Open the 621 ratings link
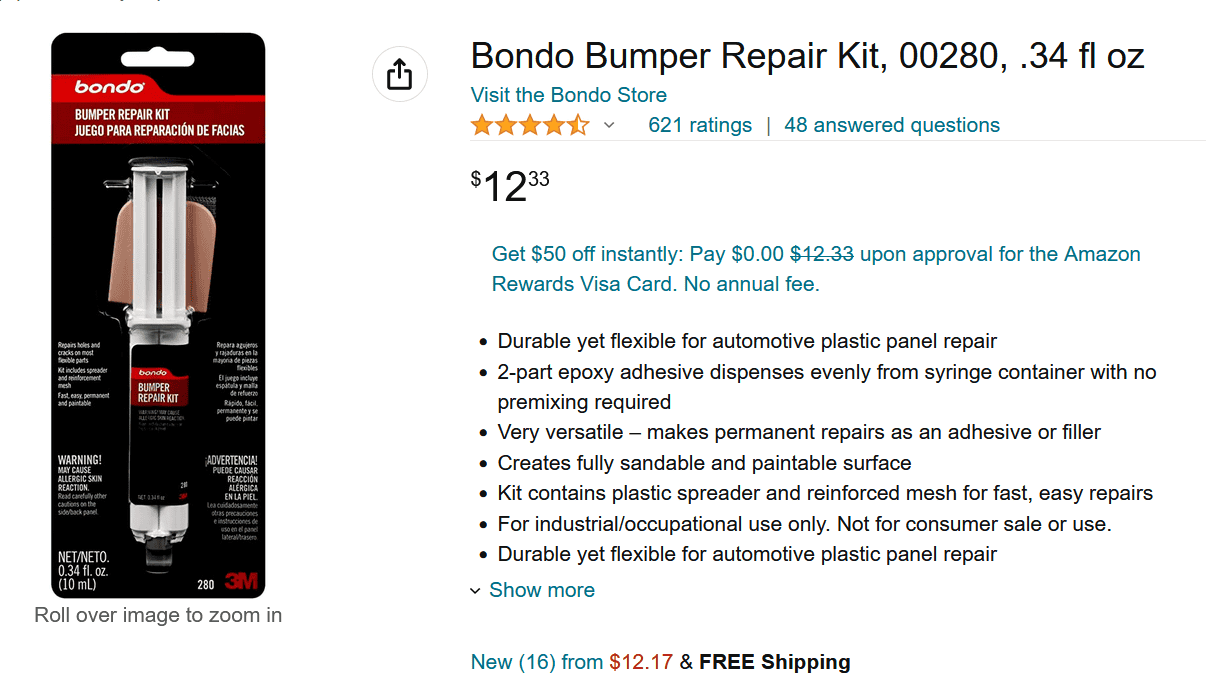Viewport: 1206px width, 689px height. tap(700, 125)
